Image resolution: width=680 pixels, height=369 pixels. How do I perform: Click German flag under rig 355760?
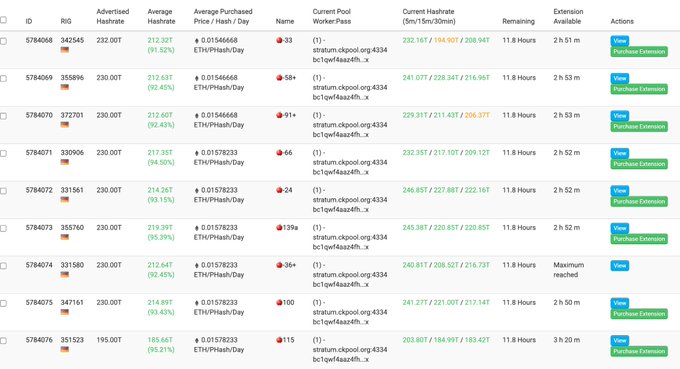point(65,237)
